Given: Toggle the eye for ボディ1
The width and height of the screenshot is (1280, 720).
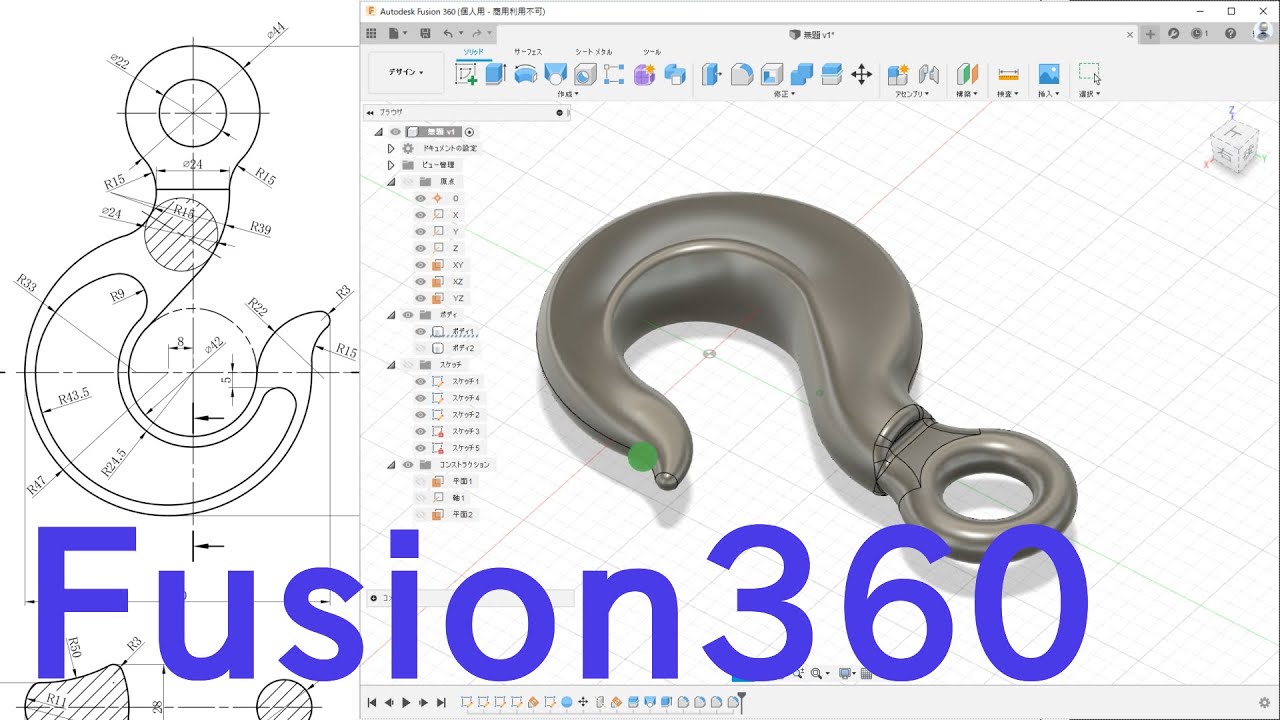Looking at the screenshot, I should (x=420, y=331).
